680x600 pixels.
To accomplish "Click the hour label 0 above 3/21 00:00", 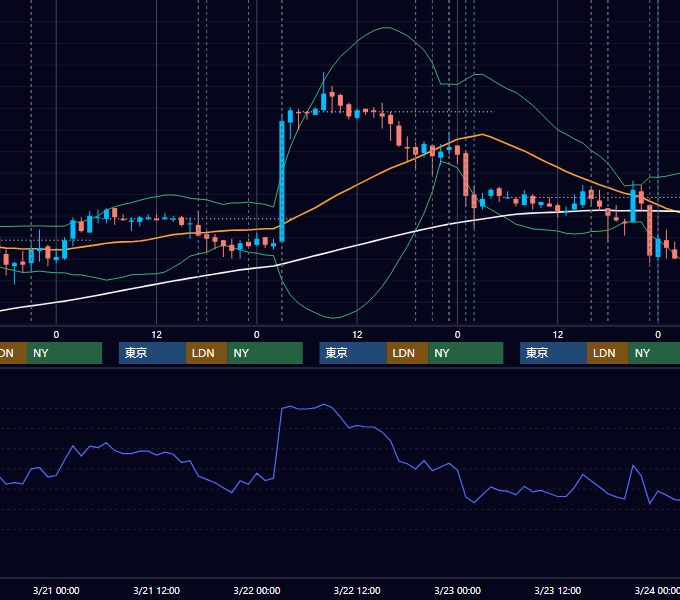I will click(x=56, y=335).
